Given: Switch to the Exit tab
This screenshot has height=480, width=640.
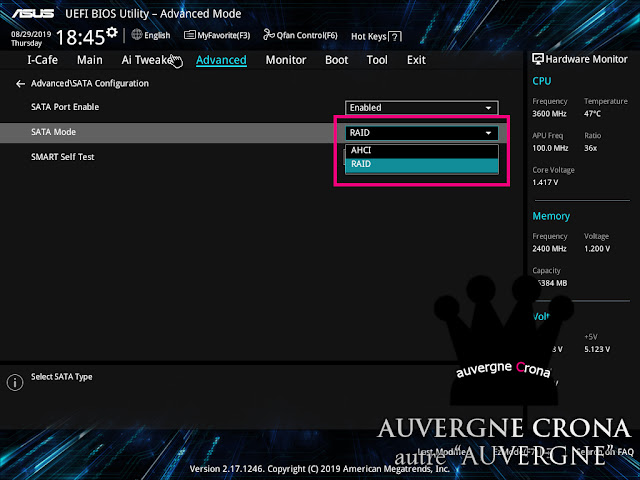Looking at the screenshot, I should coord(416,60).
